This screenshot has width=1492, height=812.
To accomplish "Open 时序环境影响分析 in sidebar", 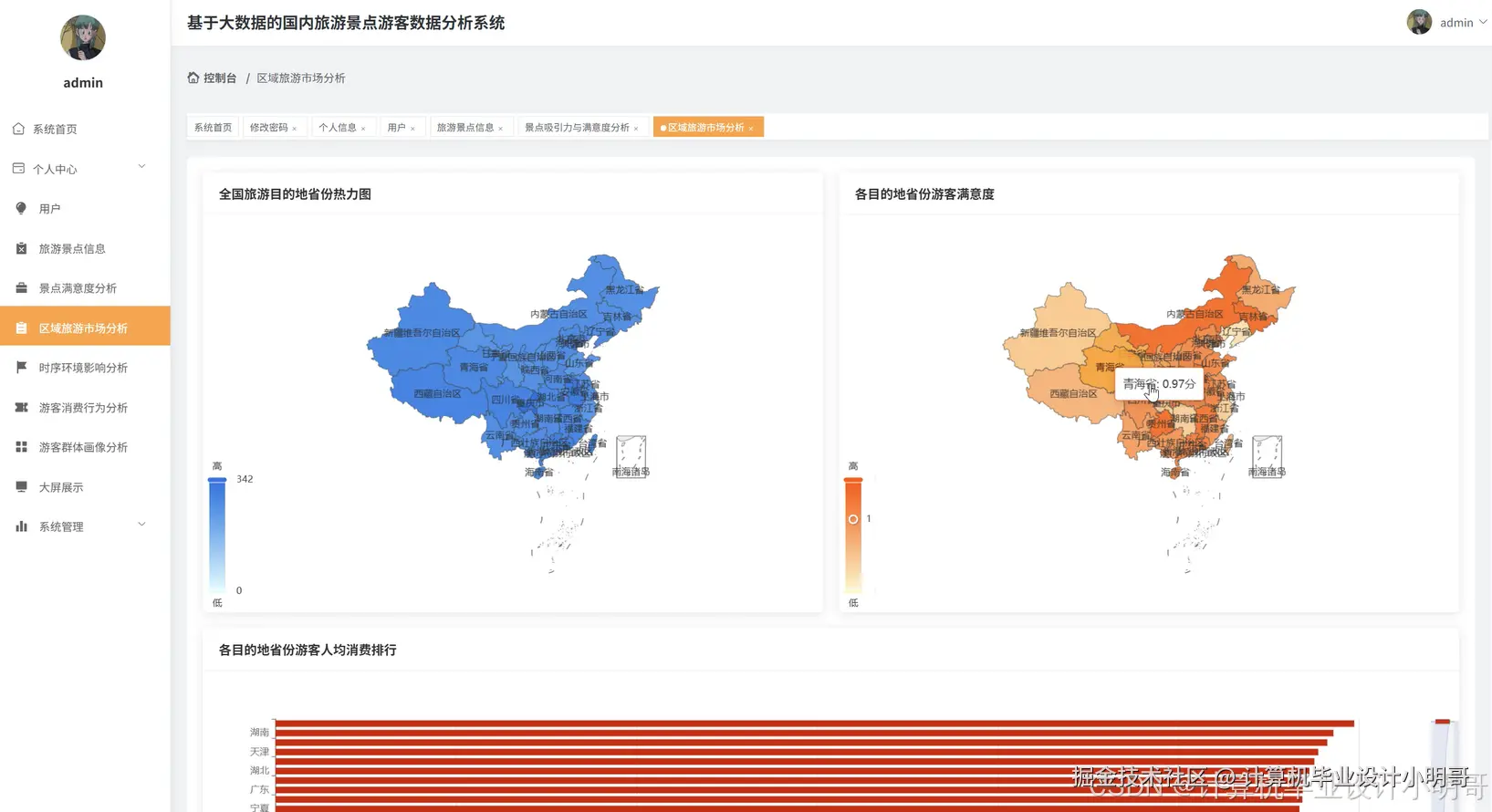I will click(85, 368).
